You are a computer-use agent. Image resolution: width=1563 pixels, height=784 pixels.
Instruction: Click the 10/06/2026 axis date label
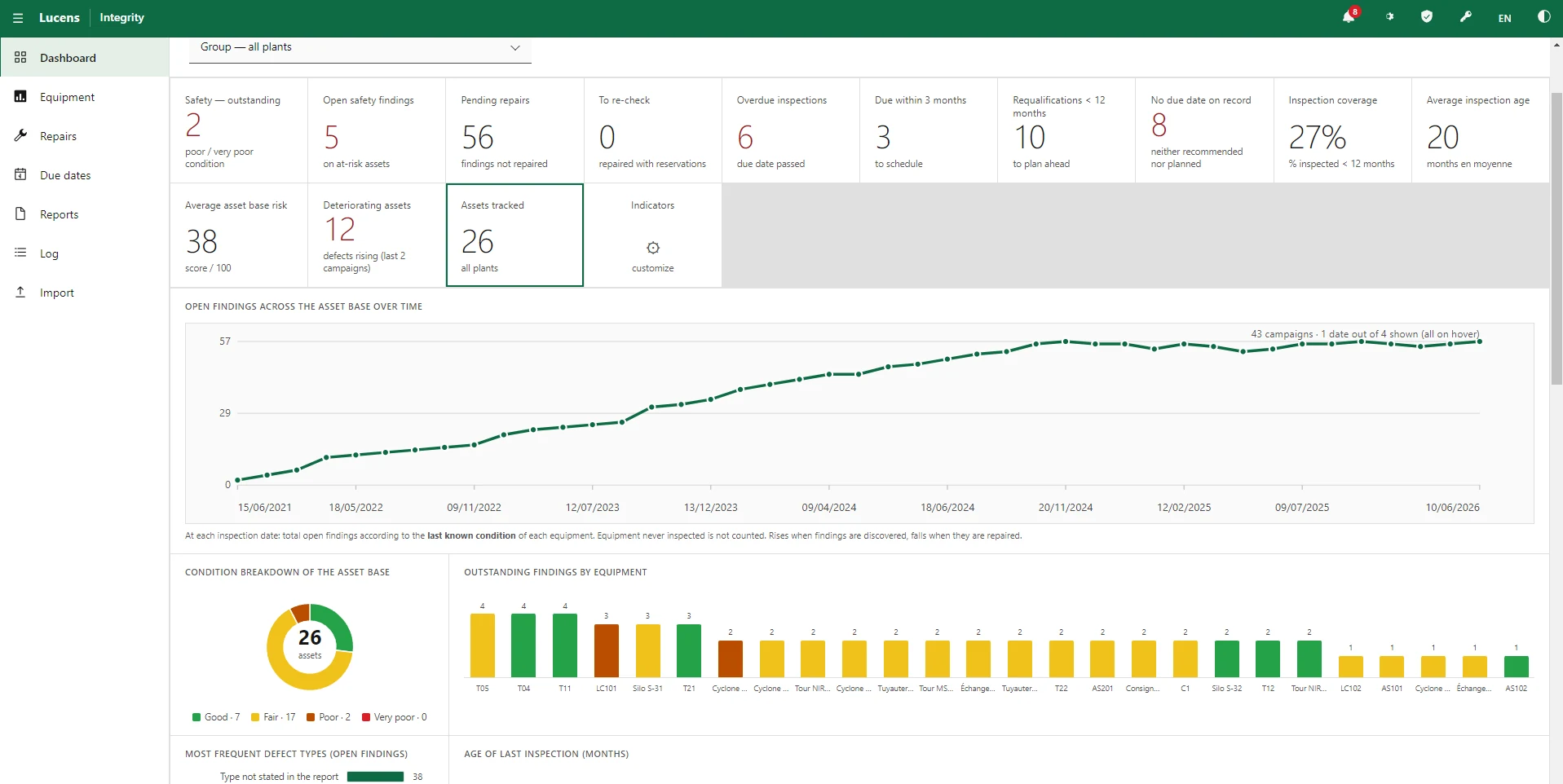coord(1452,507)
